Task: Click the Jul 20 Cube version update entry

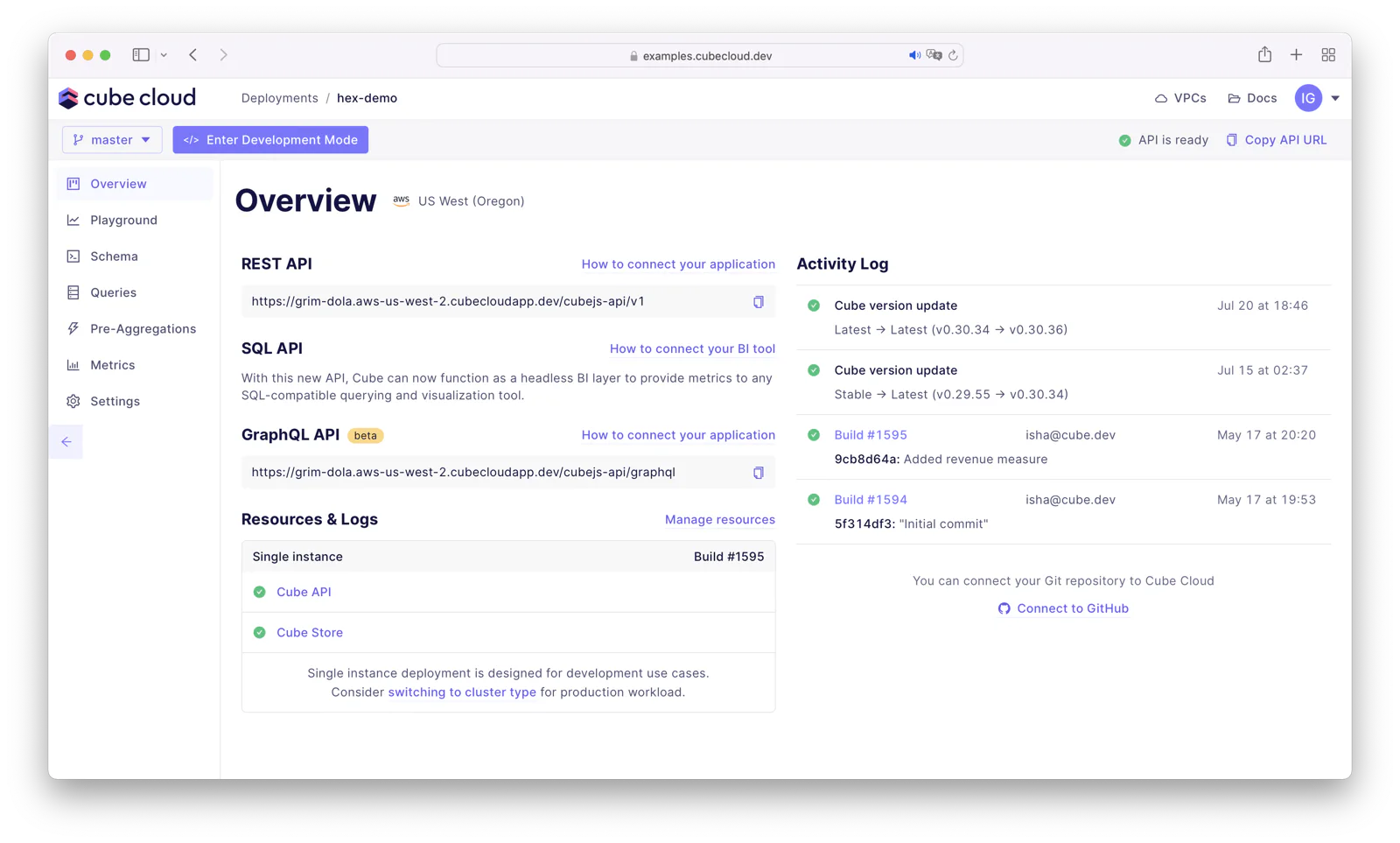Action: [1063, 318]
